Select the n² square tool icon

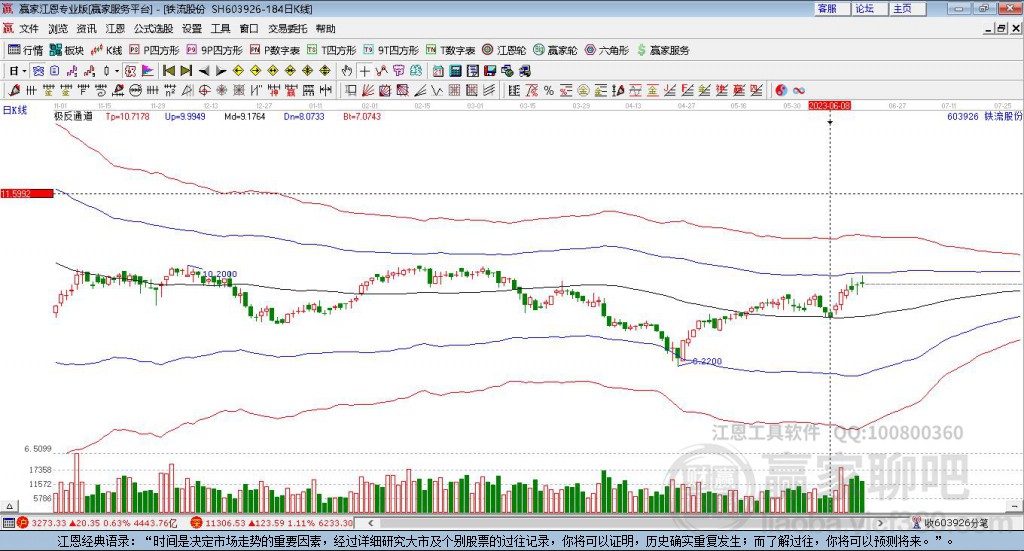point(170,90)
